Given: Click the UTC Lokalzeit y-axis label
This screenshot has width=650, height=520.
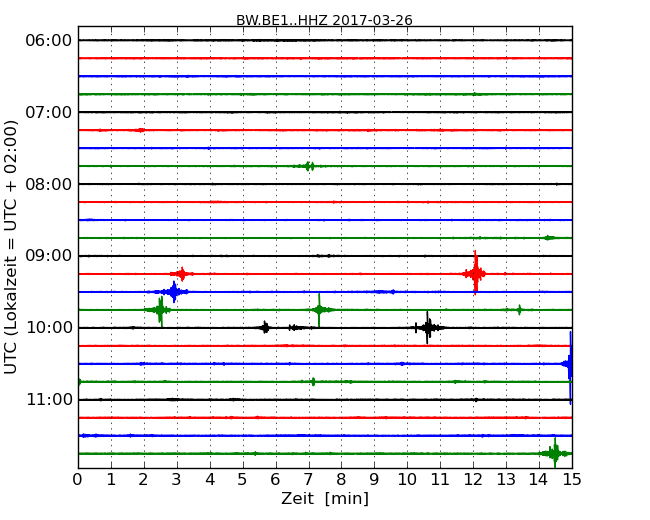Looking at the screenshot, I should 11,248.
